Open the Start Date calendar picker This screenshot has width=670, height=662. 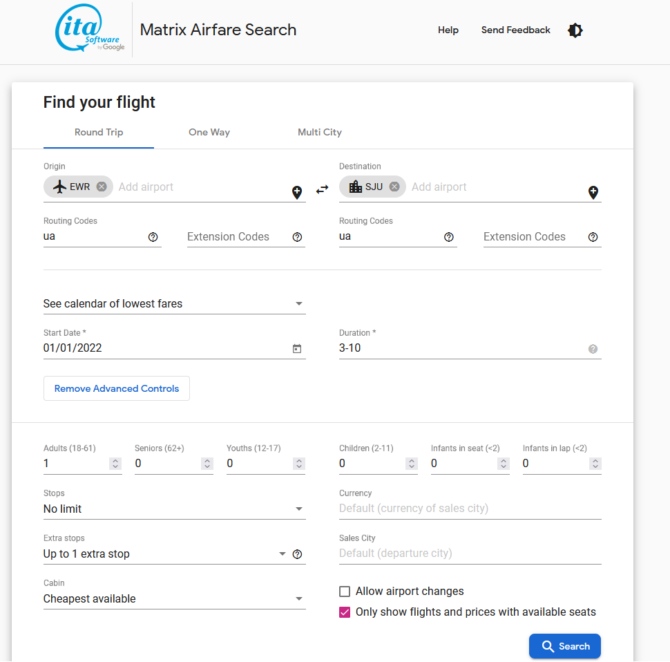(297, 349)
